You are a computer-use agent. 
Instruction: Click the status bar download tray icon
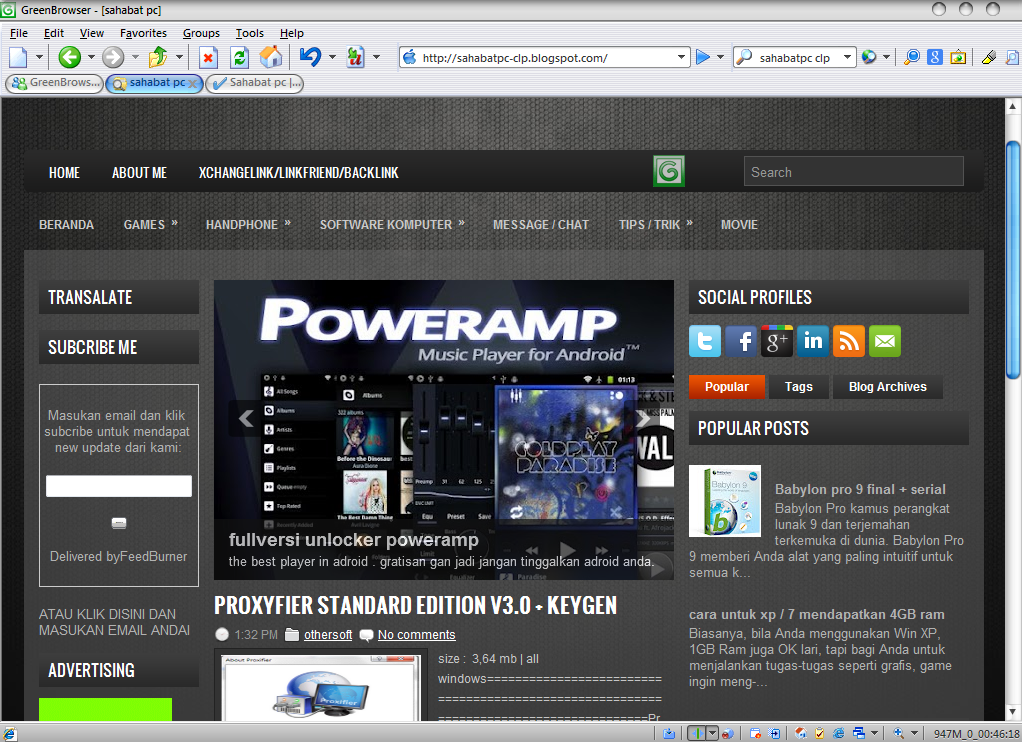pos(669,734)
